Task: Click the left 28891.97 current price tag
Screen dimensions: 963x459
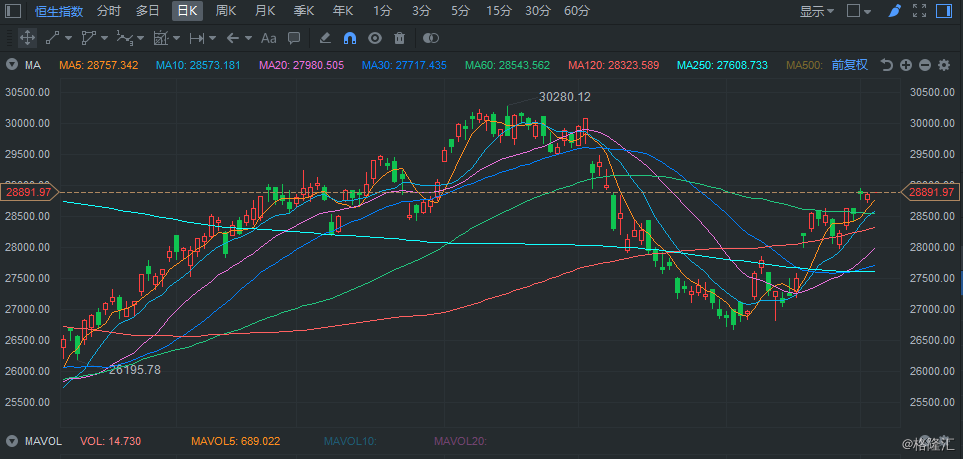Action: pyautogui.click(x=28, y=192)
